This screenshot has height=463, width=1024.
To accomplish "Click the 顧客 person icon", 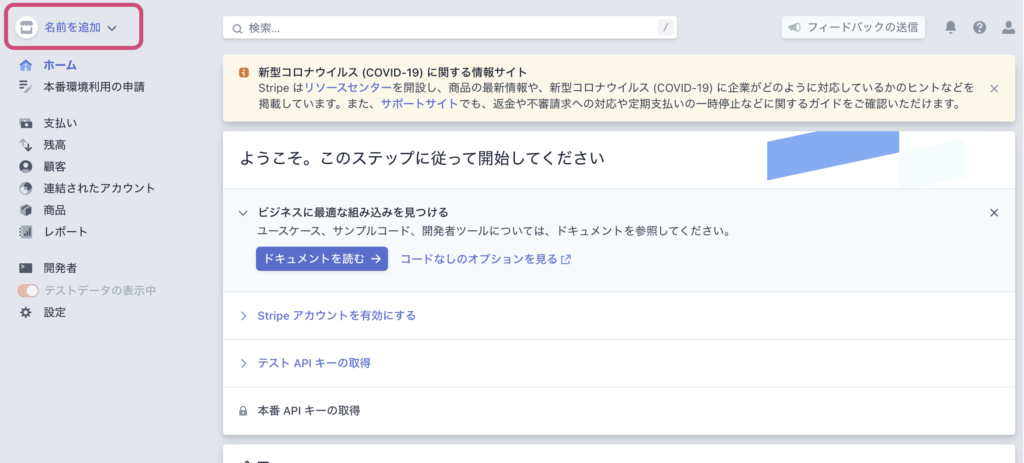I will coord(25,167).
